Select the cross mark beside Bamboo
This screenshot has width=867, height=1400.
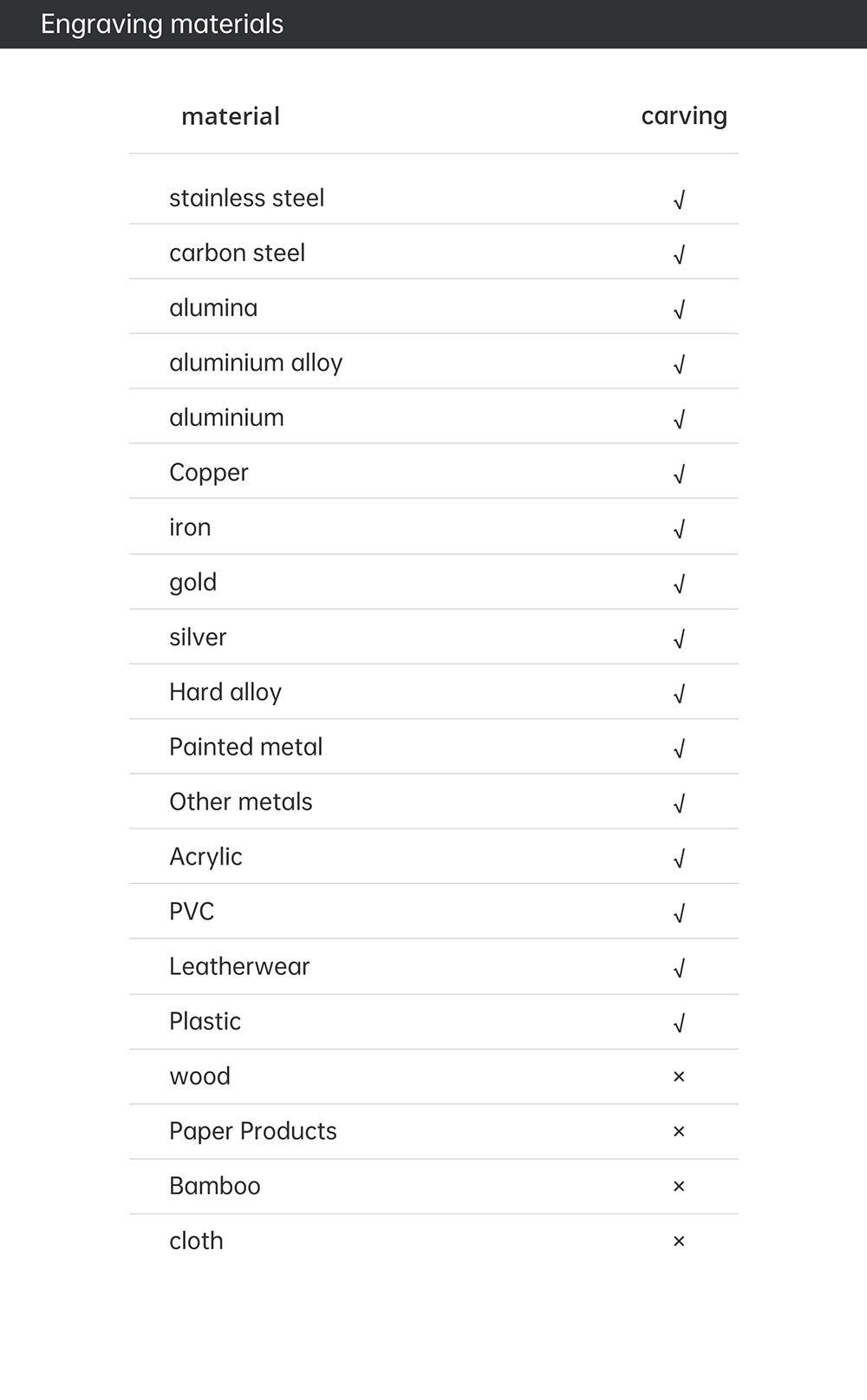pyautogui.click(x=679, y=1187)
